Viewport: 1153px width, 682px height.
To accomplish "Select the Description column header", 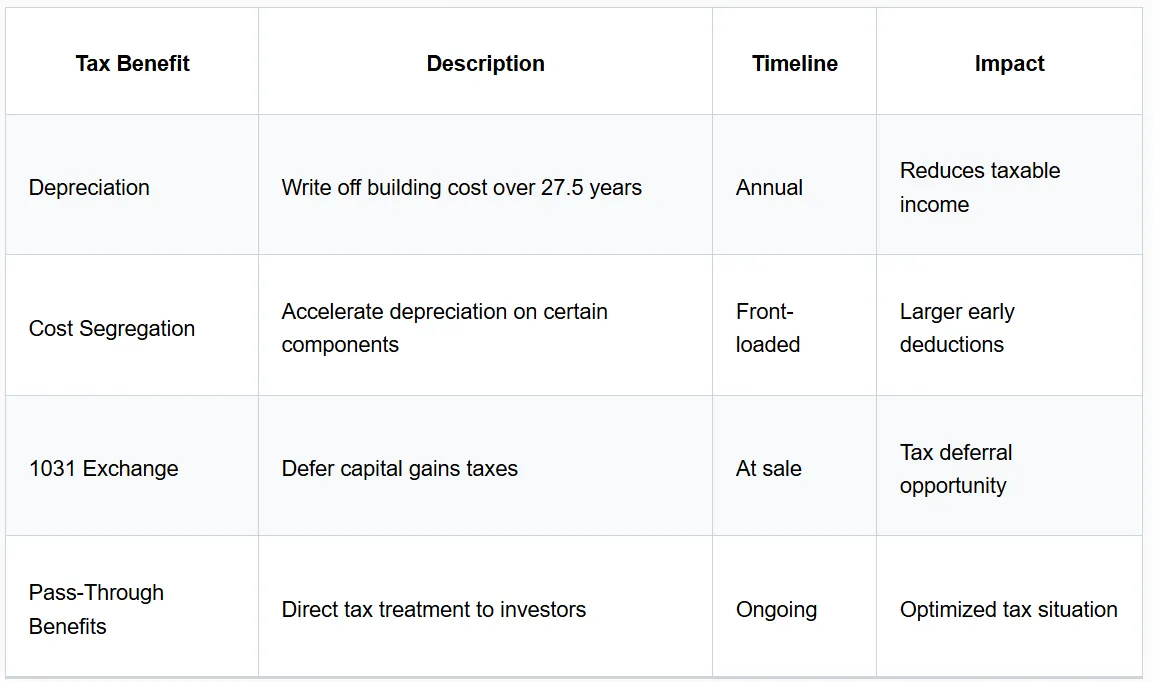I will tap(485, 63).
